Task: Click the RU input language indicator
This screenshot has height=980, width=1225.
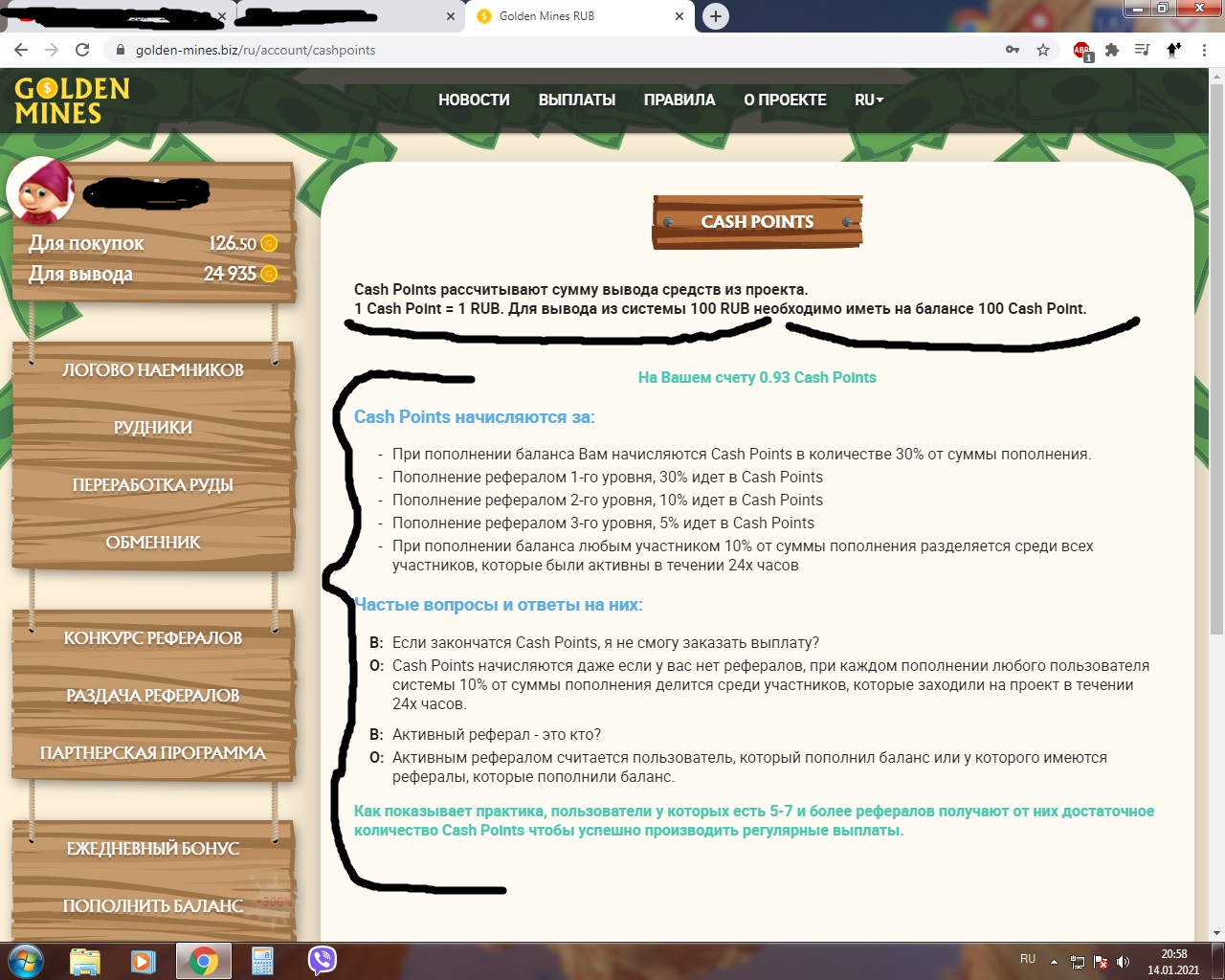Action: [x=1028, y=959]
